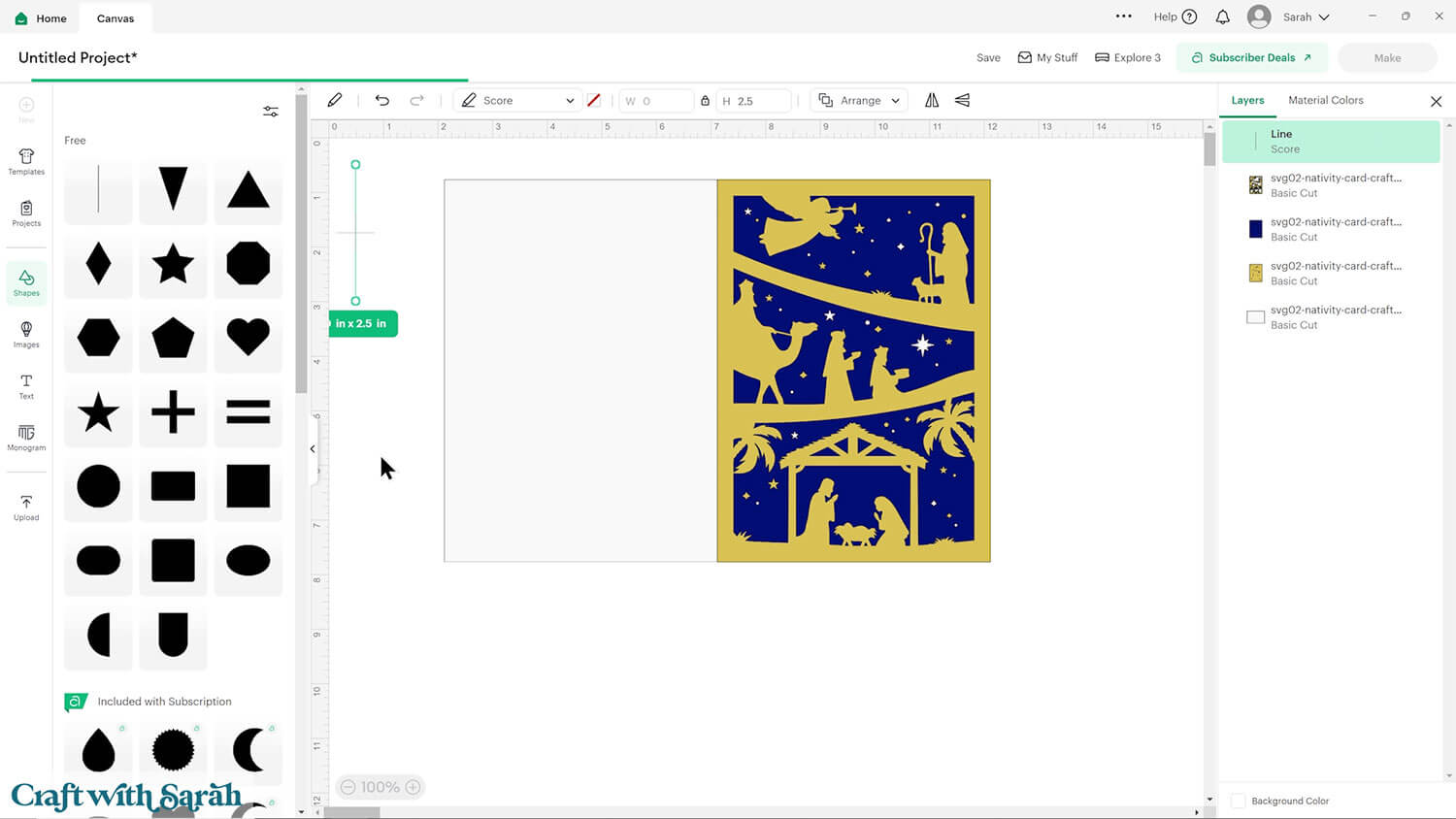Open the shapes filter settings icon
Screen dimensions: 1456x819
click(271, 112)
